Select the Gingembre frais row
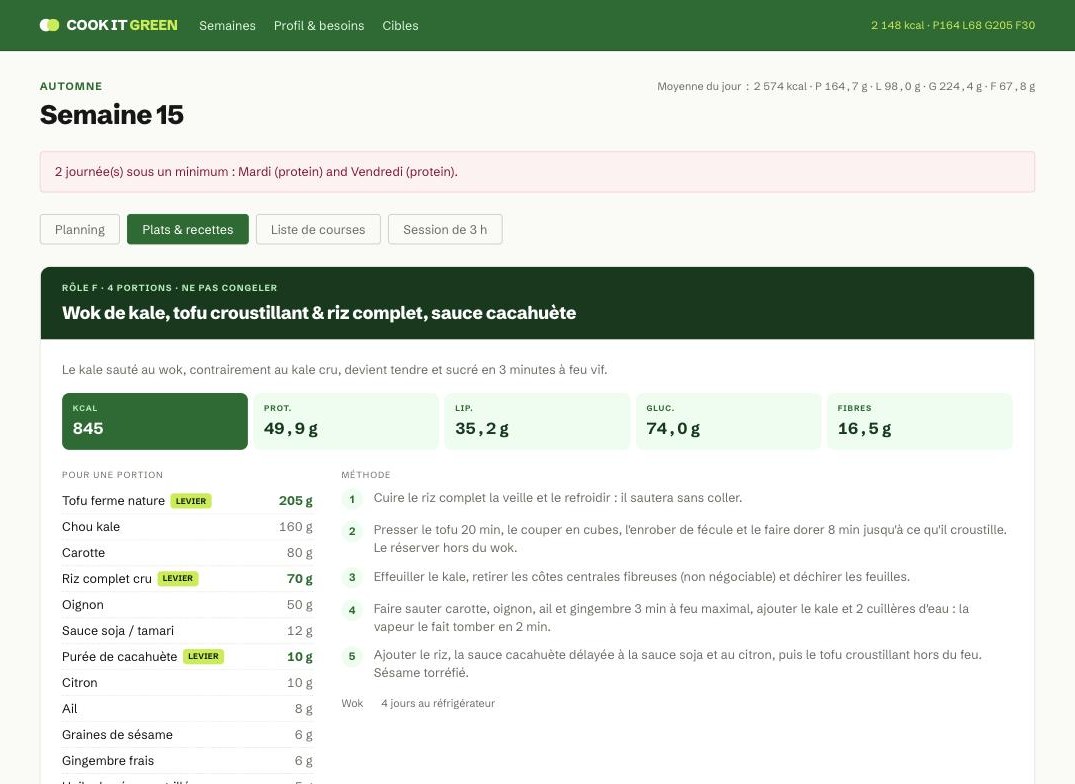The width and height of the screenshot is (1075, 784). [187, 761]
